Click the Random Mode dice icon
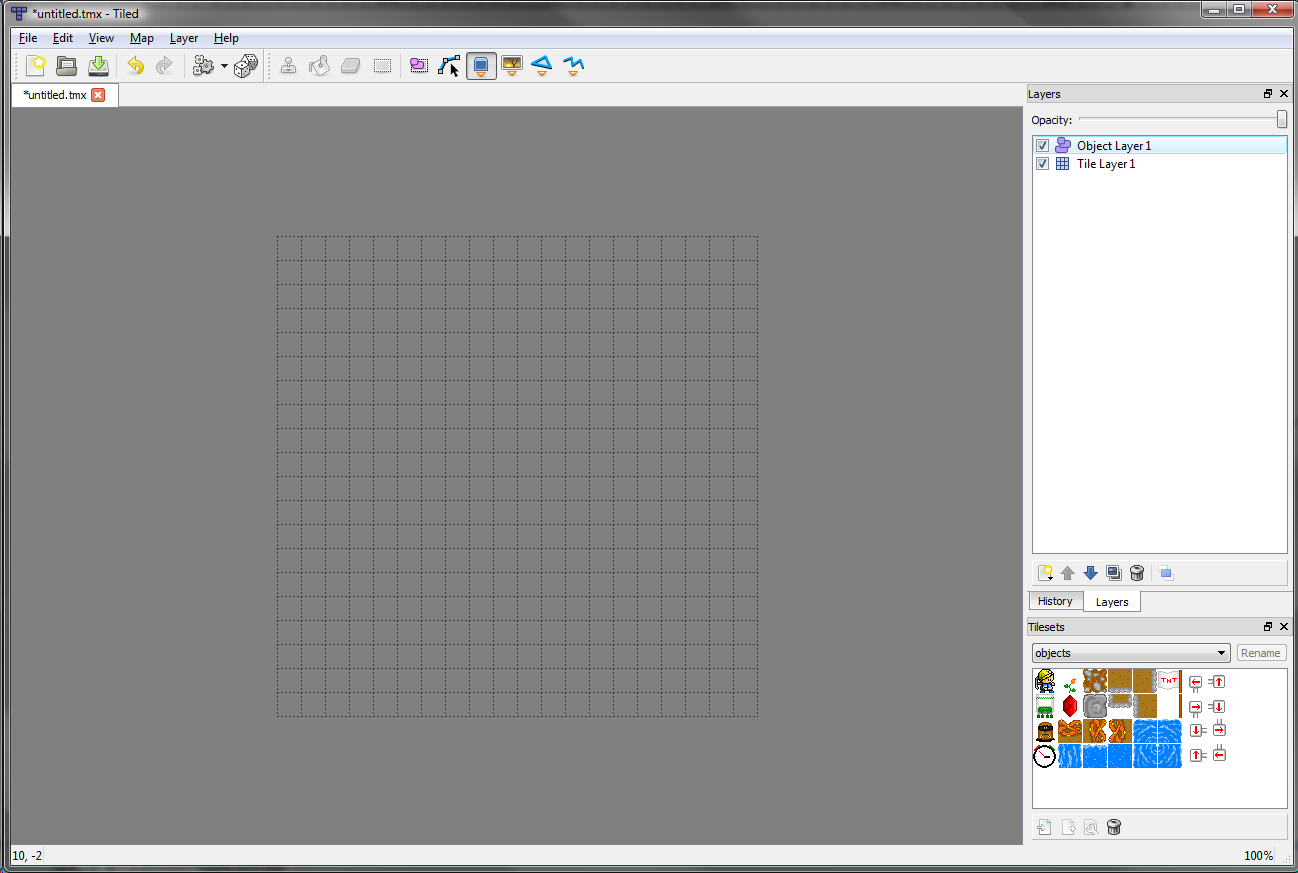Viewport: 1298px width, 873px height. point(246,66)
